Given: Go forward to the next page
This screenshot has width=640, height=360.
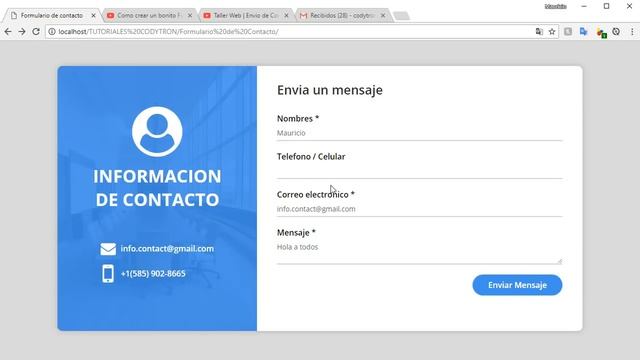Looking at the screenshot, I should (x=22, y=31).
